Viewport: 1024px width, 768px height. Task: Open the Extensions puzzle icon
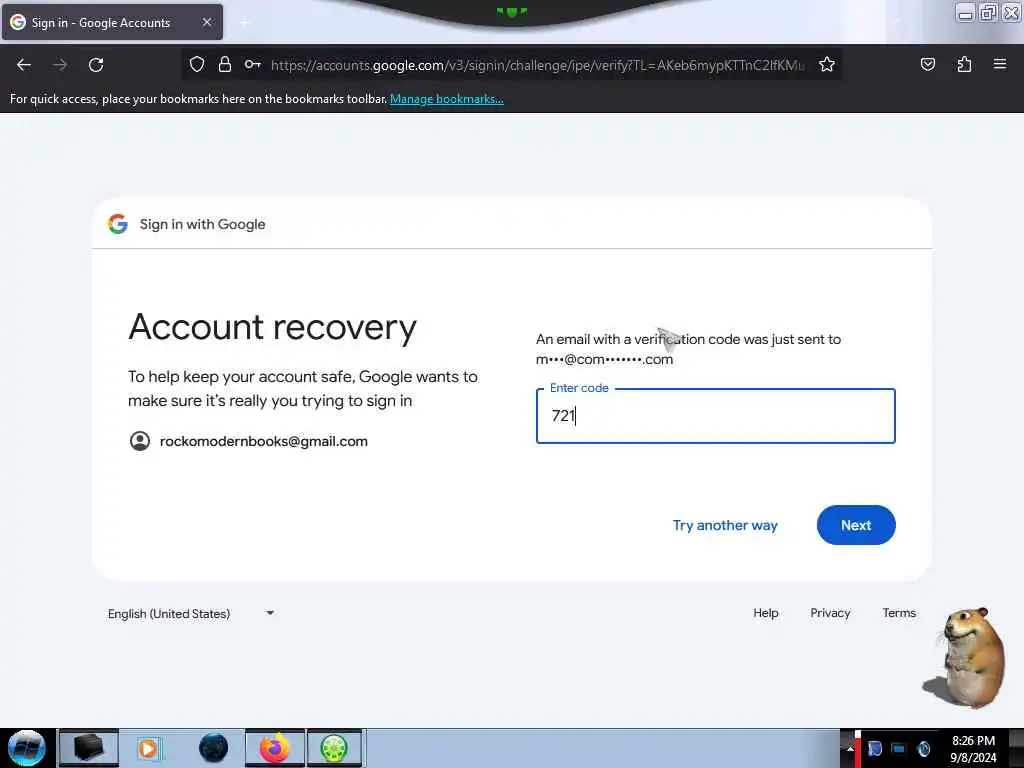(x=964, y=64)
